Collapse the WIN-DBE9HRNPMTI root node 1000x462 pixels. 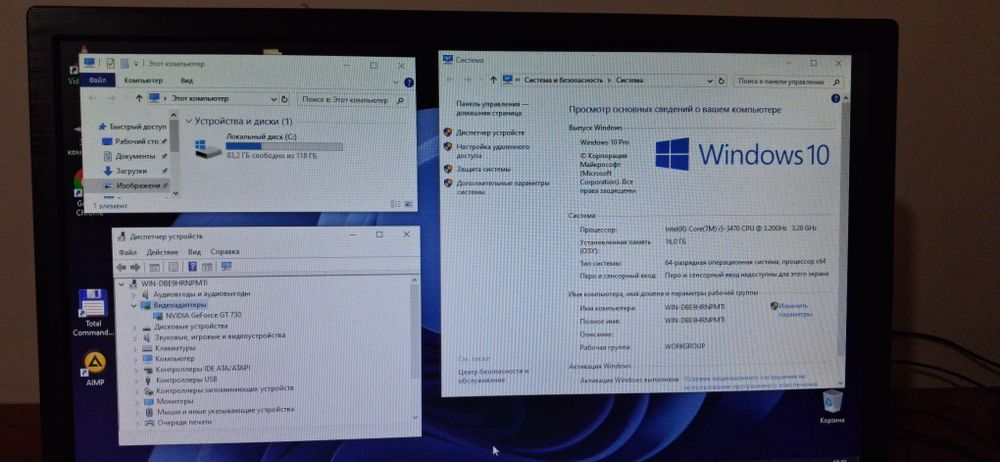click(123, 283)
